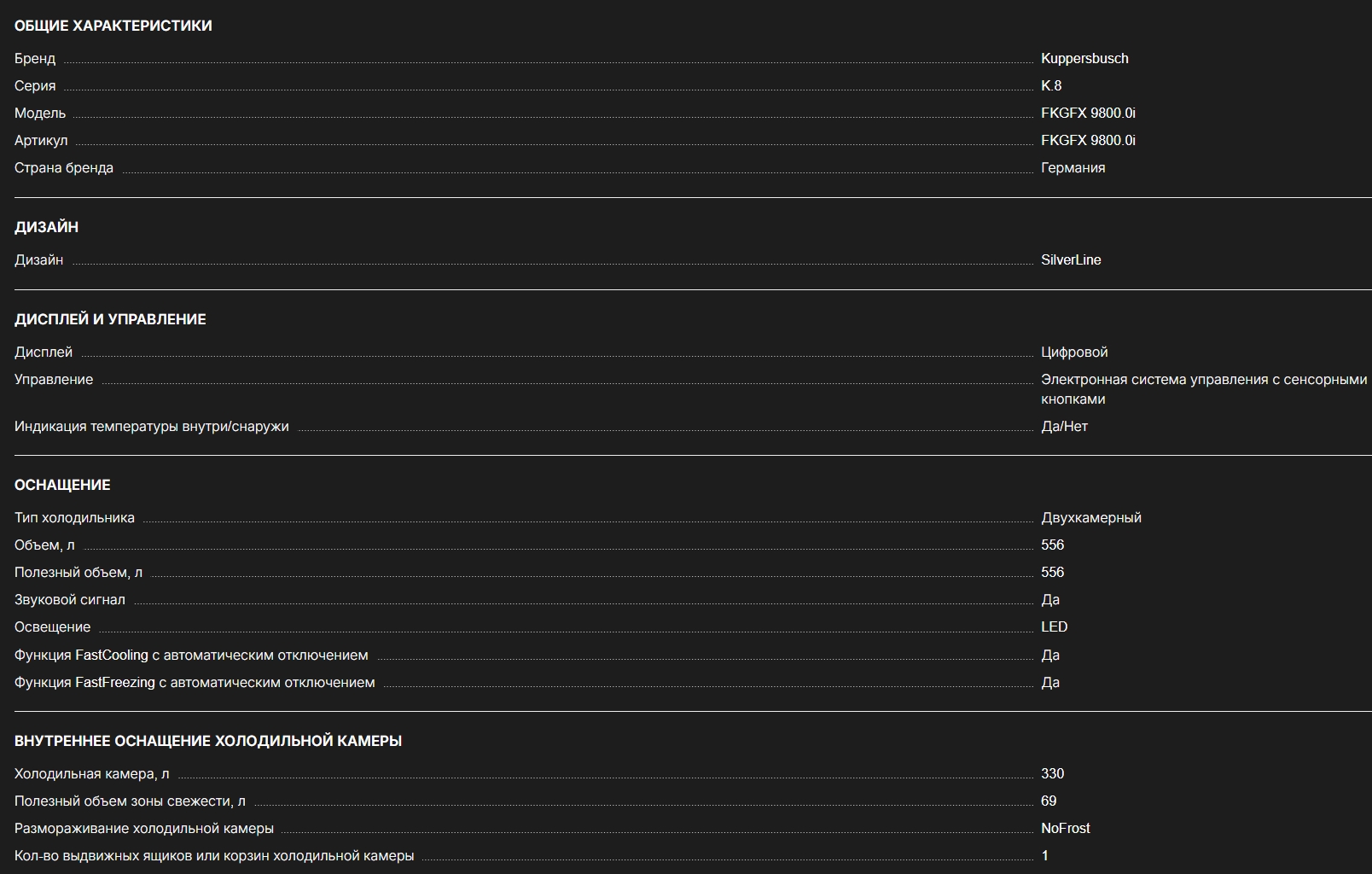The height and width of the screenshot is (874, 1372).
Task: Click the ОСНАЩЕНИЕ section heading
Action: click(62, 485)
